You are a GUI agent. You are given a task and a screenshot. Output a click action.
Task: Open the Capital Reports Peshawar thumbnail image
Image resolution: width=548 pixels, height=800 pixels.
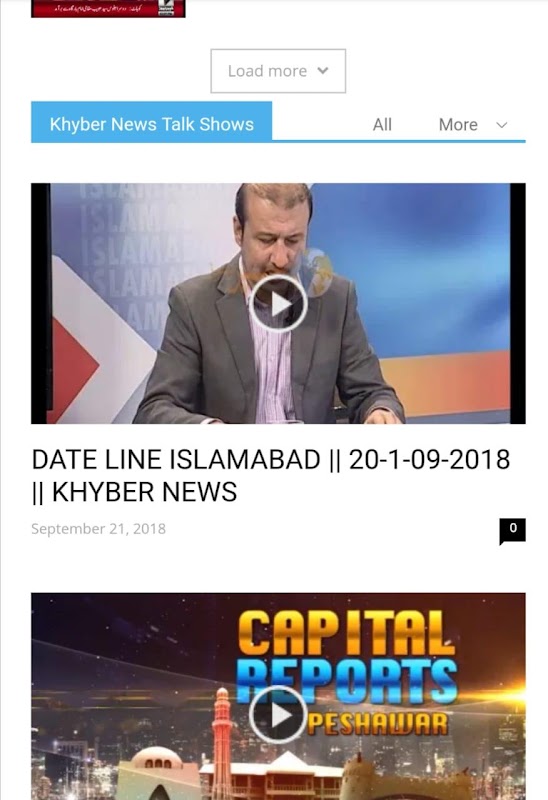coord(278,696)
